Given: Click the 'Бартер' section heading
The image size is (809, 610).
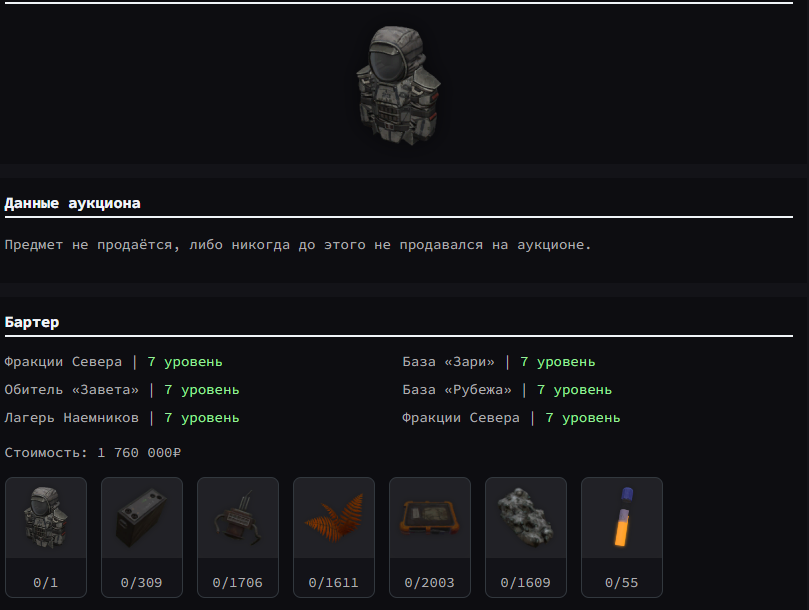Looking at the screenshot, I should pyautogui.click(x=32, y=323).
